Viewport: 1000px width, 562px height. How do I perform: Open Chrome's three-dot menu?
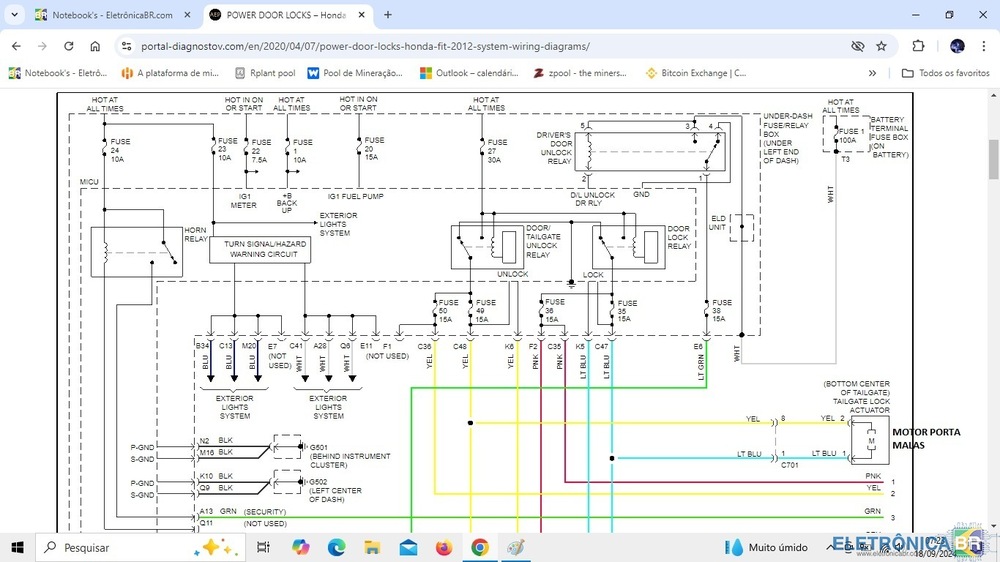(x=984, y=46)
